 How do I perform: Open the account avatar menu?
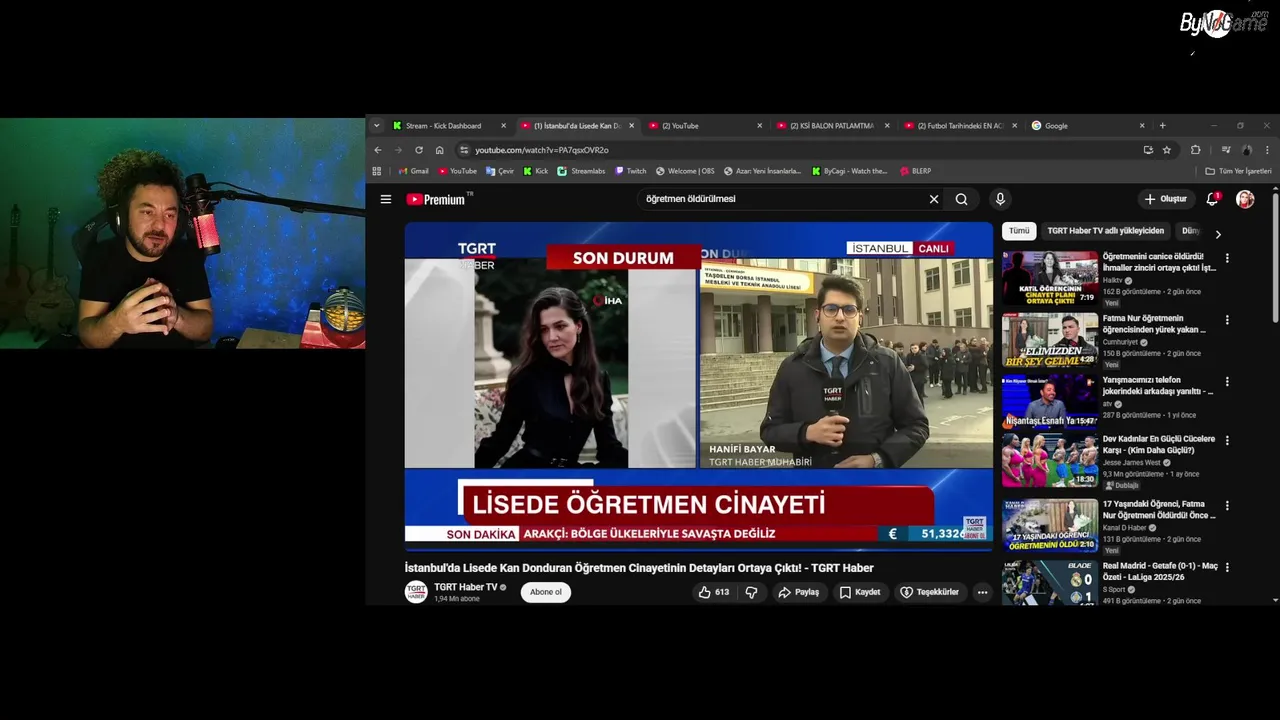pos(1245,199)
